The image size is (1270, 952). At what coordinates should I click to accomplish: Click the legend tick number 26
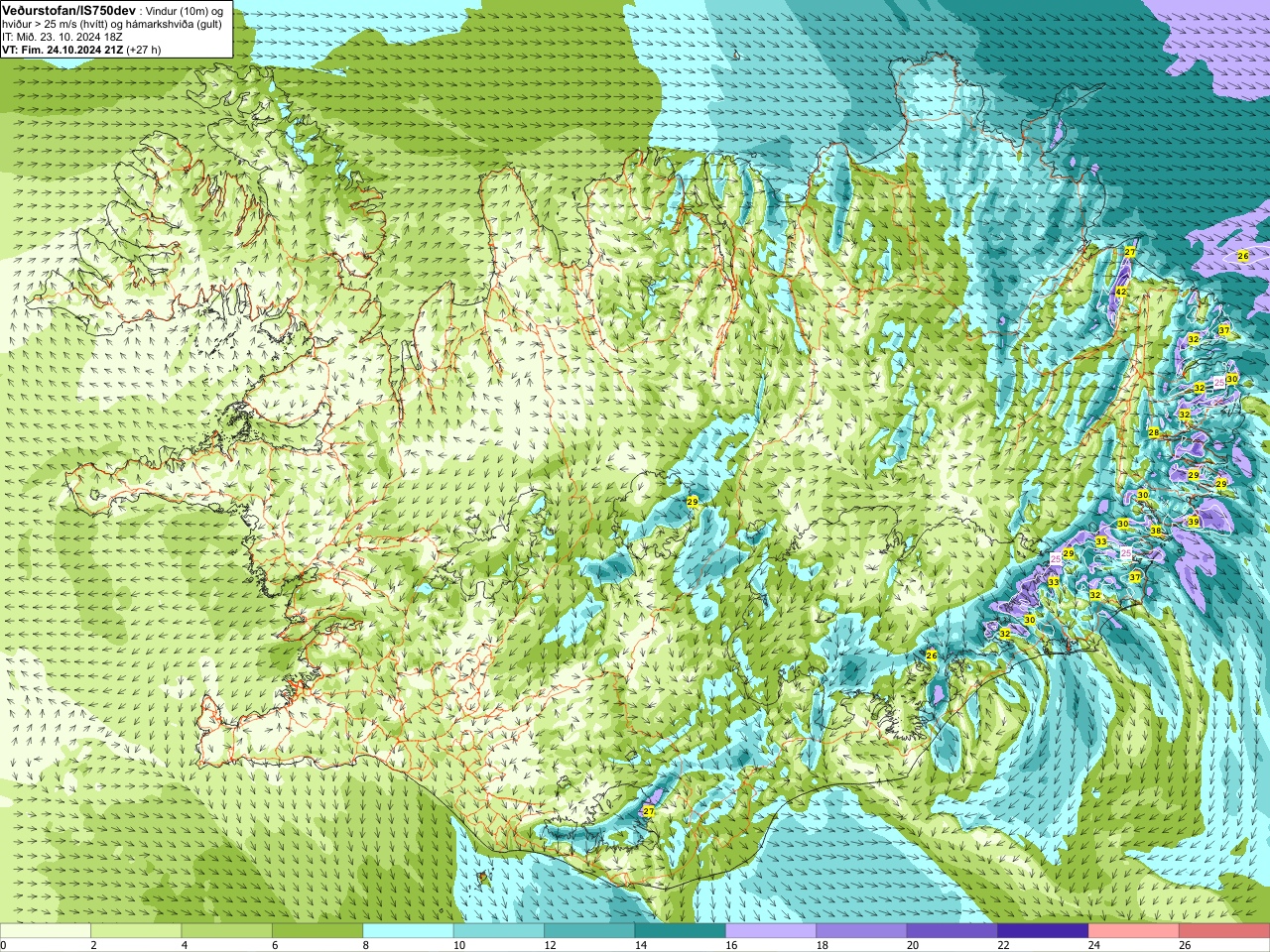click(1185, 945)
